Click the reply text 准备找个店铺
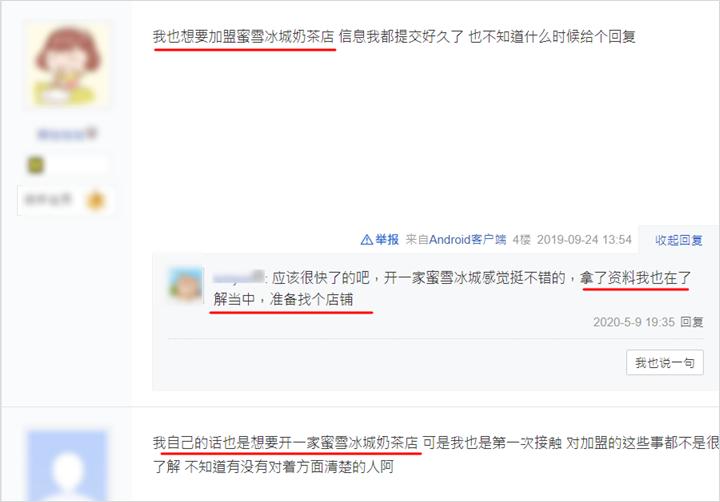This screenshot has height=502, width=720. pos(312,299)
